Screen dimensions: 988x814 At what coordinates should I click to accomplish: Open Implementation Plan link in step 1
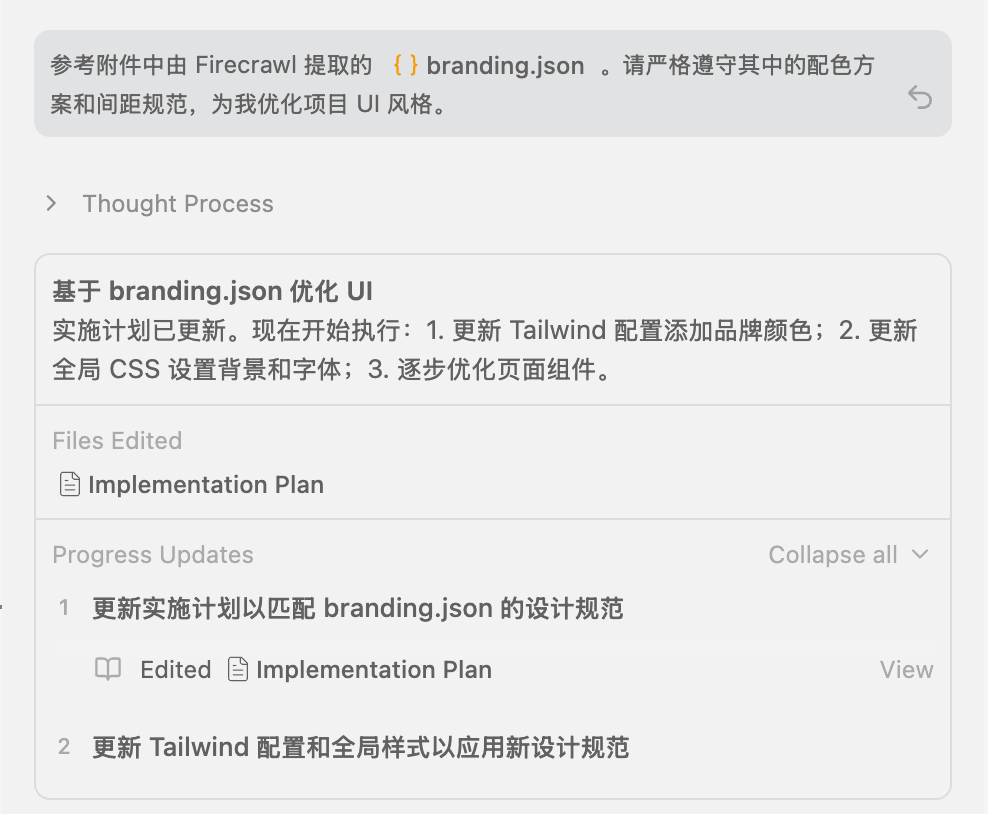(x=373, y=669)
